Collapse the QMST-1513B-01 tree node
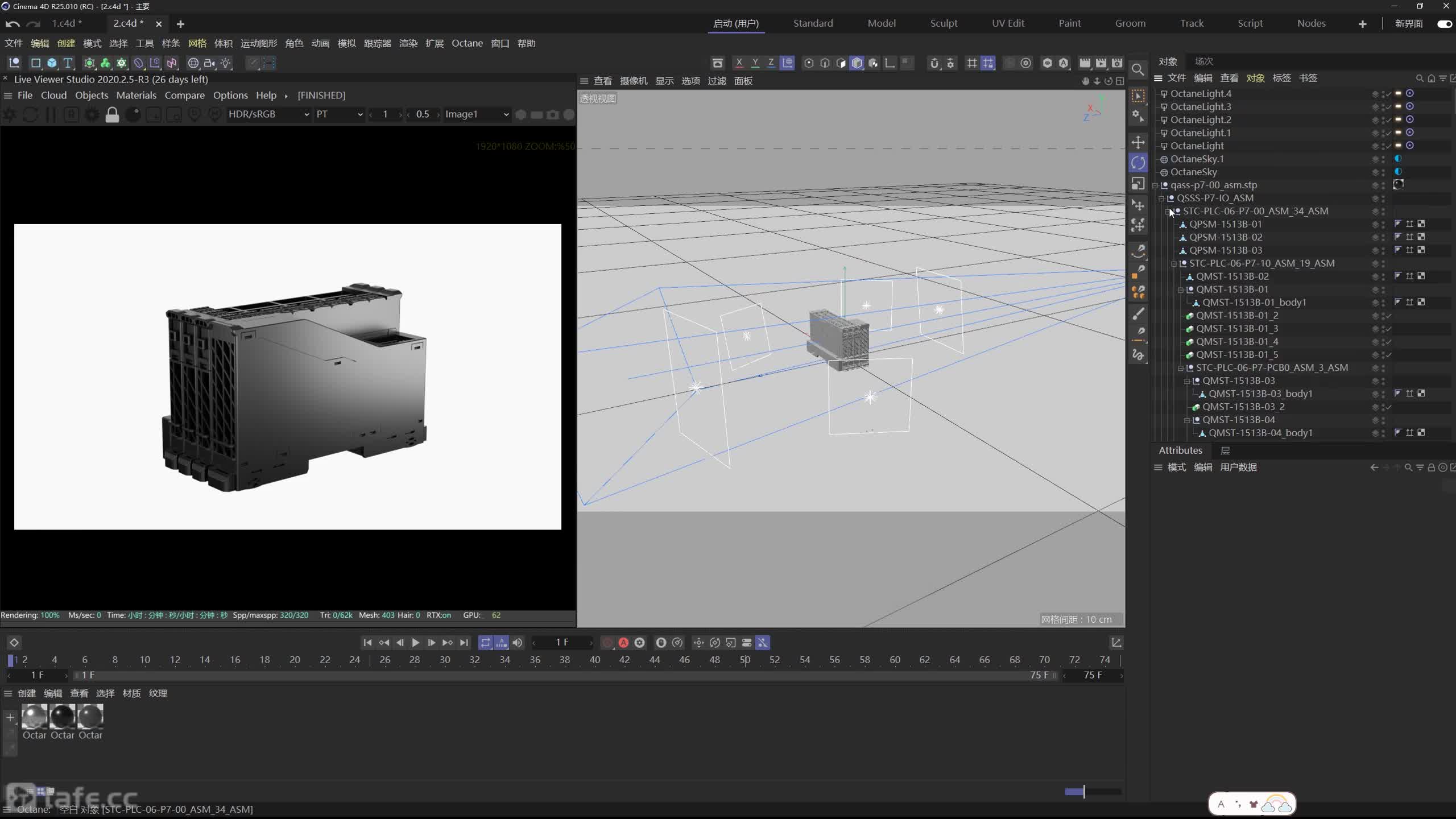Viewport: 1456px width, 819px height. pyautogui.click(x=1181, y=290)
